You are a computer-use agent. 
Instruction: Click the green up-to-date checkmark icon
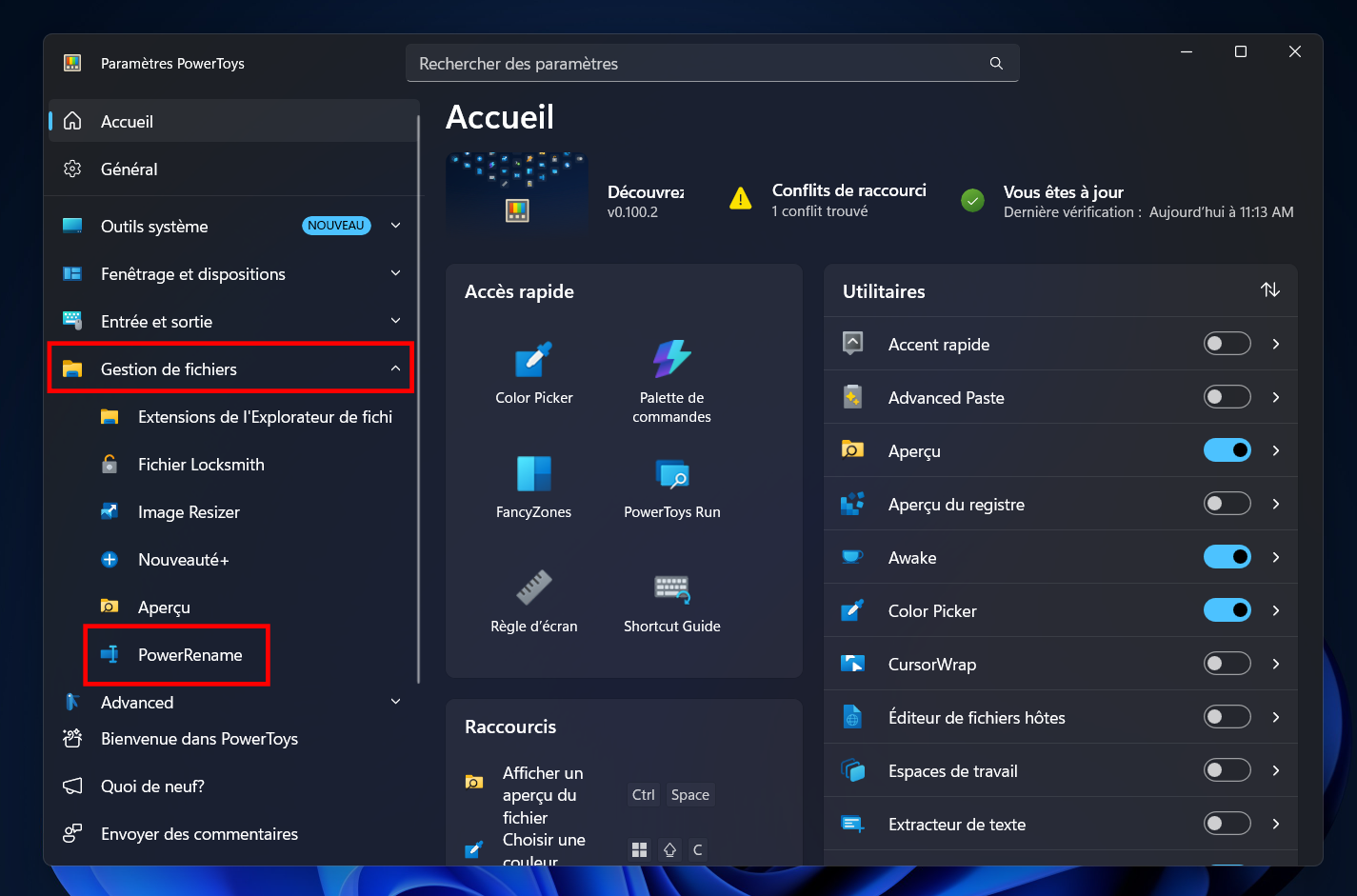972,201
